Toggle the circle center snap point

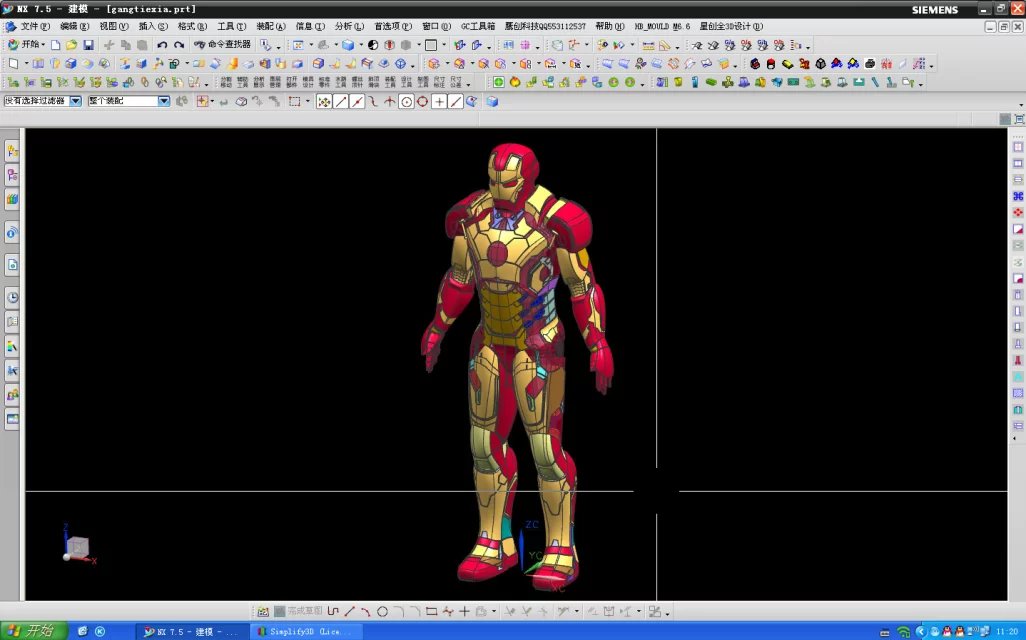(x=406, y=101)
